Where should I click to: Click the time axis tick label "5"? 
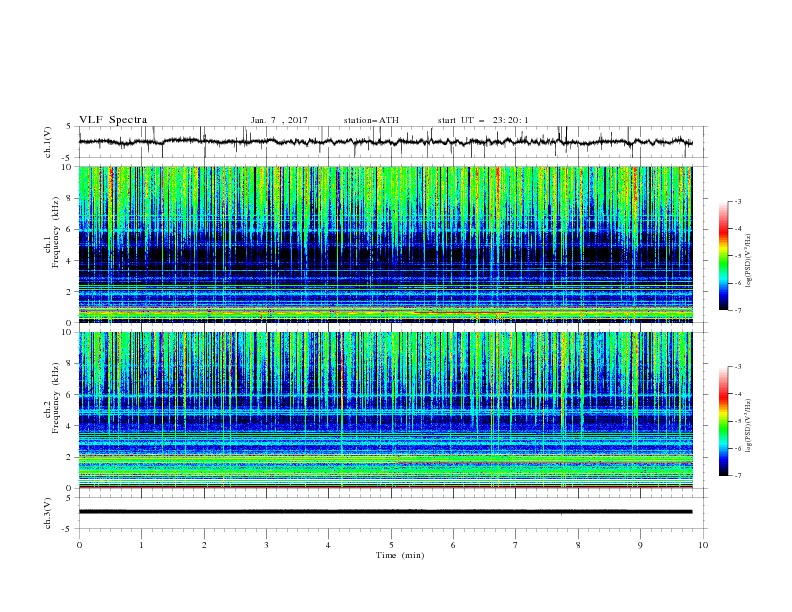[x=391, y=545]
